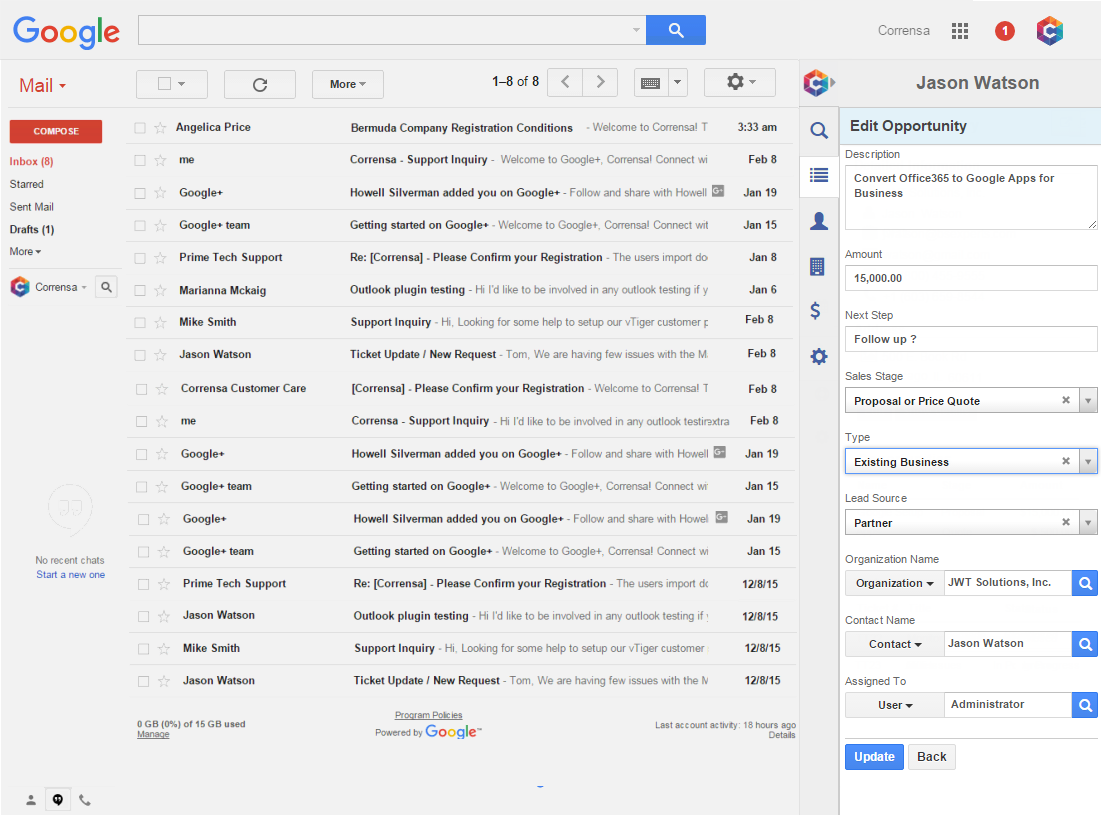Image resolution: width=1101 pixels, height=815 pixels.
Task: Click the Amount input field
Action: (971, 278)
